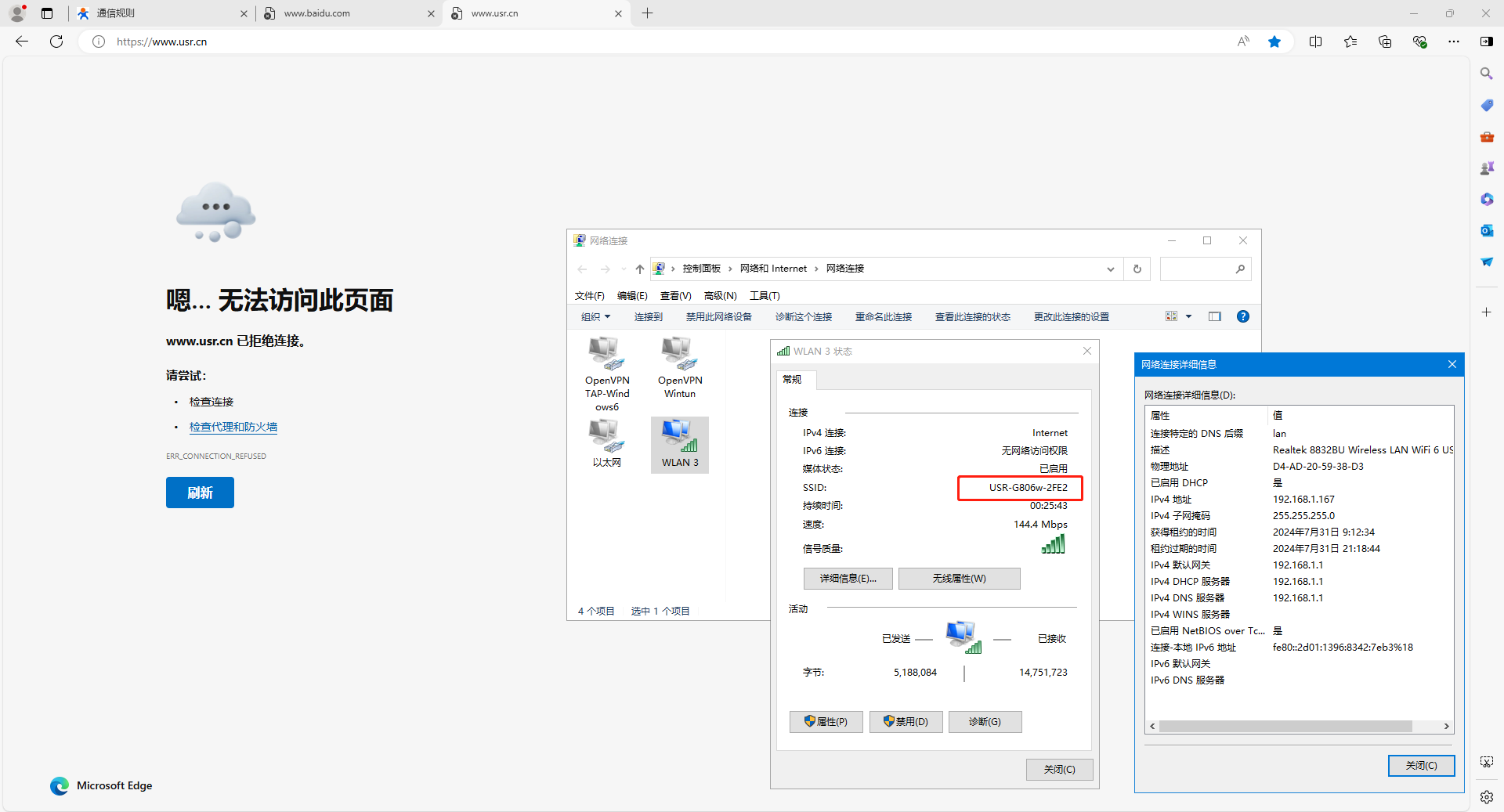The image size is (1504, 812).
Task: Open the view options dropdown arrow
Action: 1188,316
